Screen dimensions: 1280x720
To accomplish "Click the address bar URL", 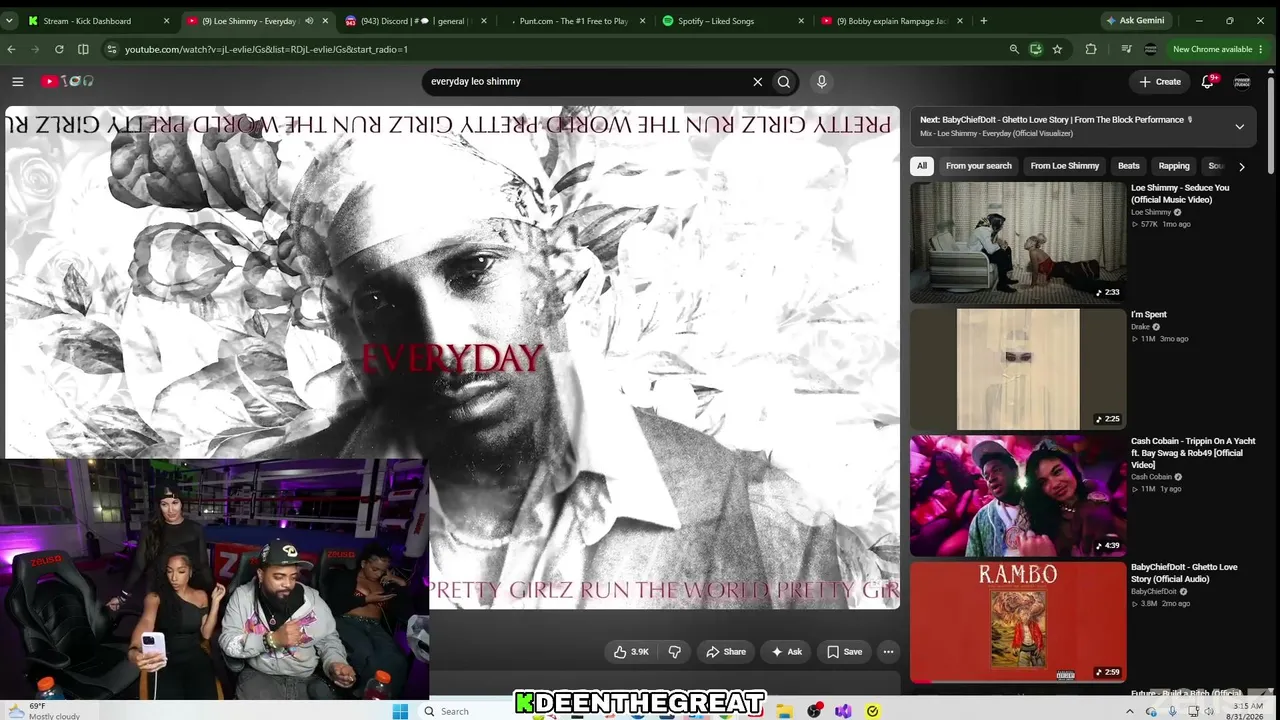I will tap(266, 49).
